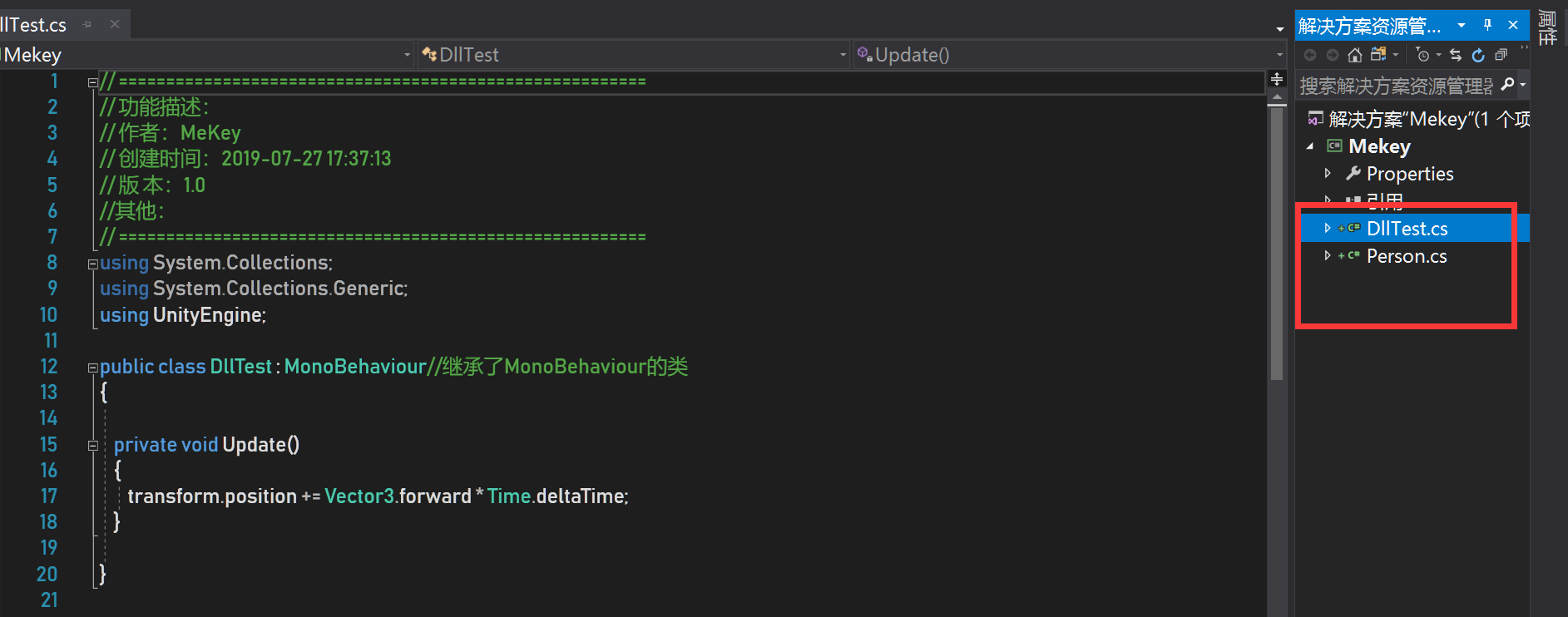1568x617 pixels.
Task: Select Person.cs in the solution tree
Action: click(1407, 256)
